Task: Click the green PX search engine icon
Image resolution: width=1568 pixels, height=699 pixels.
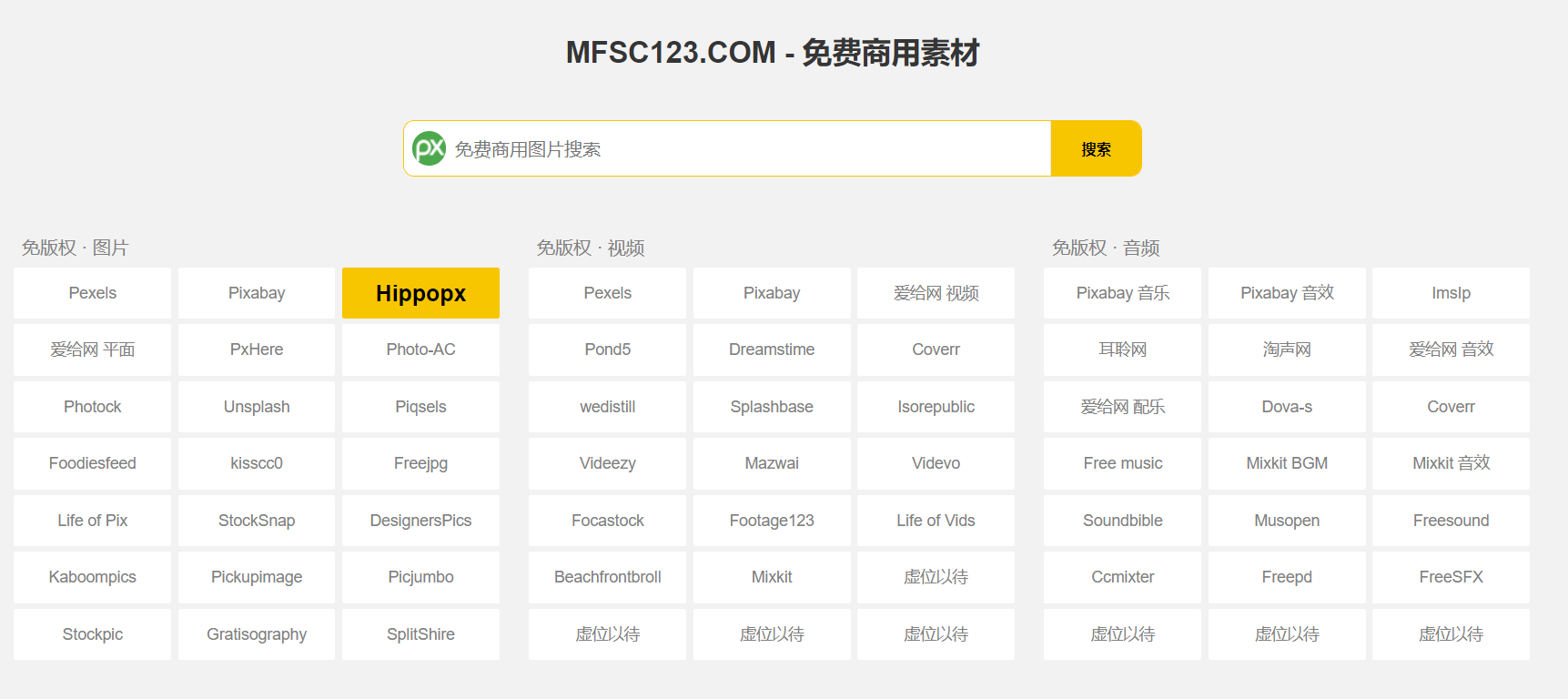Action: [x=429, y=148]
